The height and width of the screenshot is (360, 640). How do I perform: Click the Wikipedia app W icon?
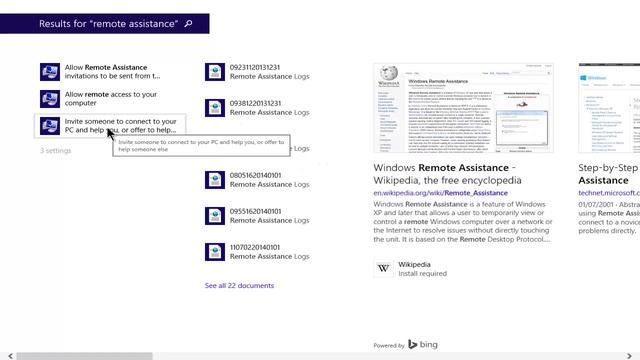(383, 269)
